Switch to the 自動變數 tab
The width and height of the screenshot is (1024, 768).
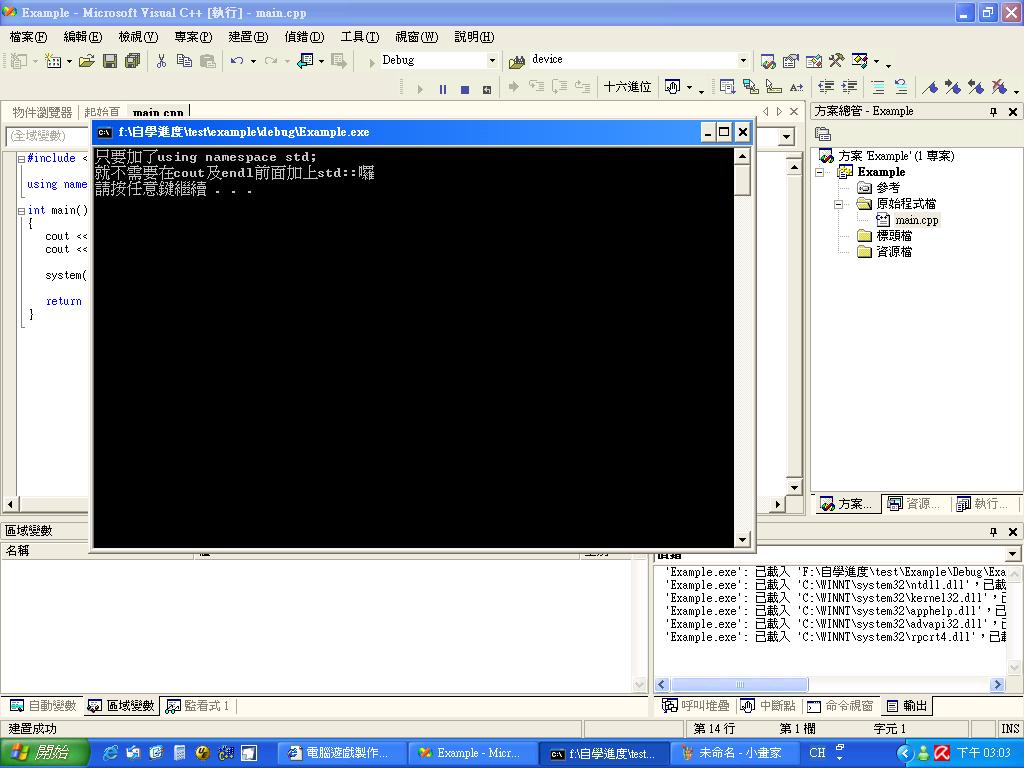(44, 706)
